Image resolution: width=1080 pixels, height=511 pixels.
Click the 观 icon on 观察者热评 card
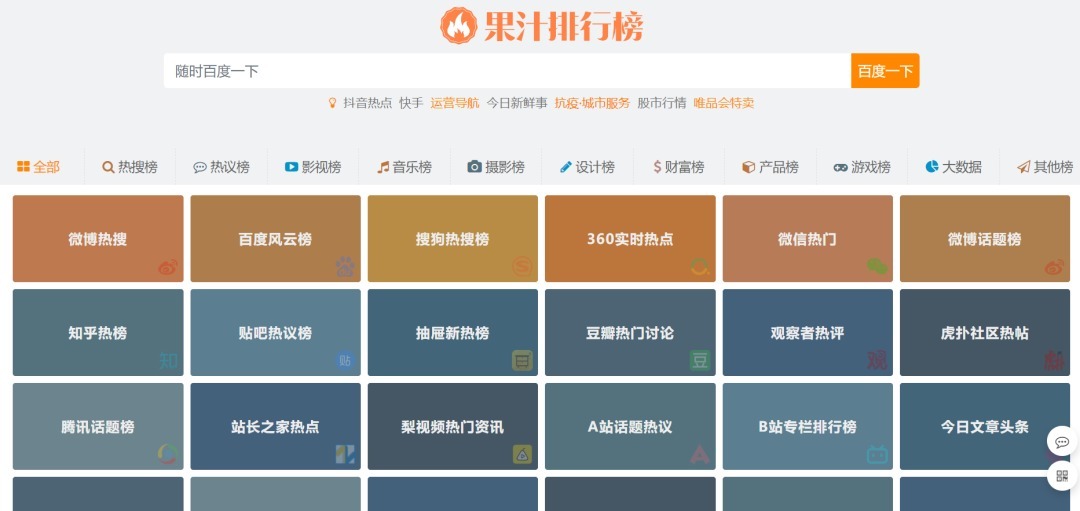coord(877,360)
